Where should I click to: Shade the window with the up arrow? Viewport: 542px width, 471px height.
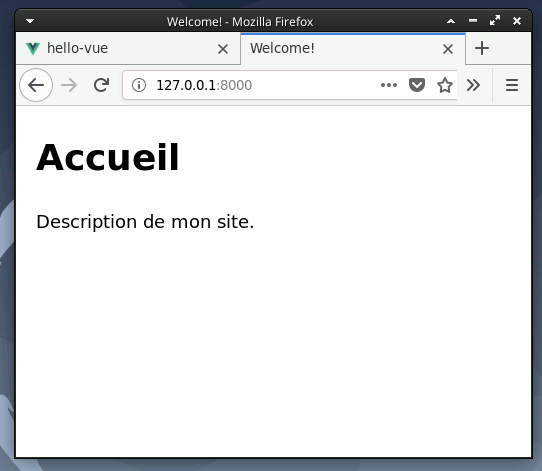point(451,21)
